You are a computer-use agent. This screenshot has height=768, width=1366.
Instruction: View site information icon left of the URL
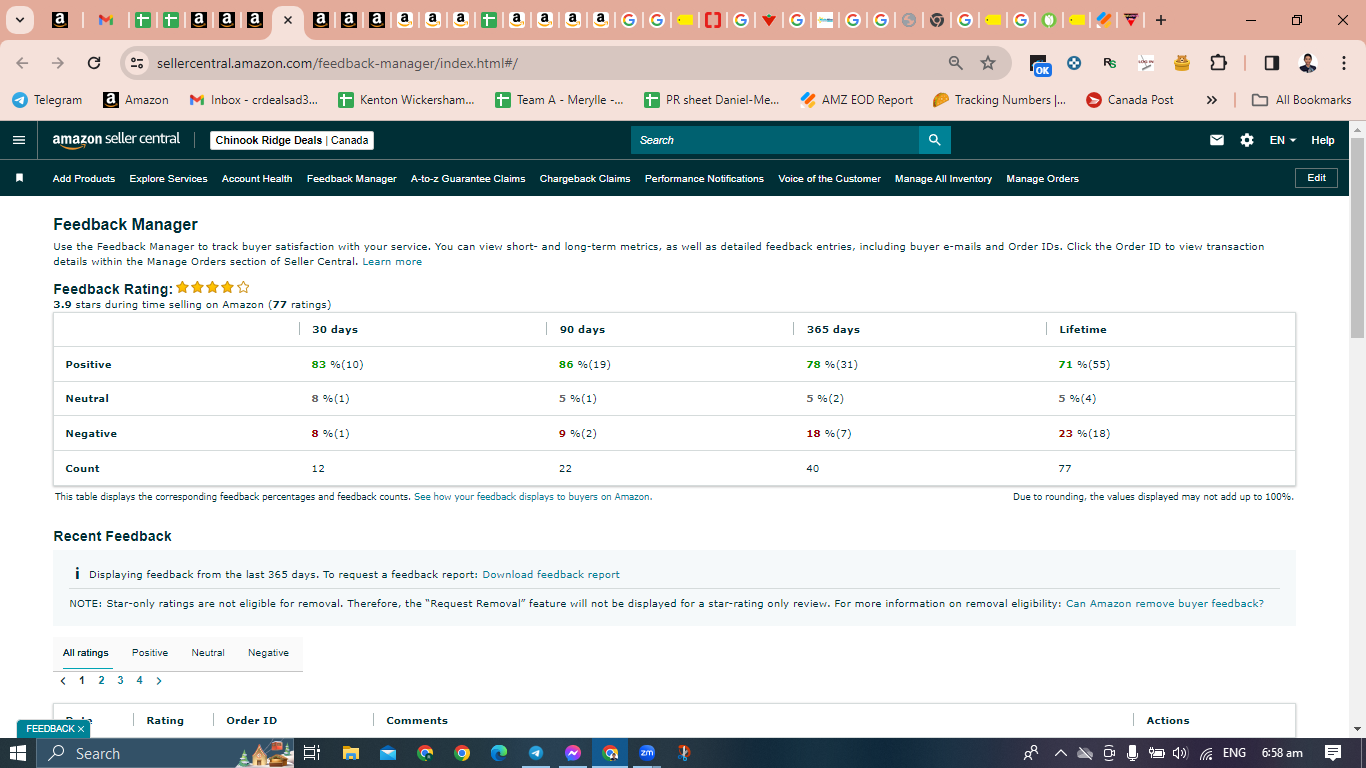click(137, 63)
